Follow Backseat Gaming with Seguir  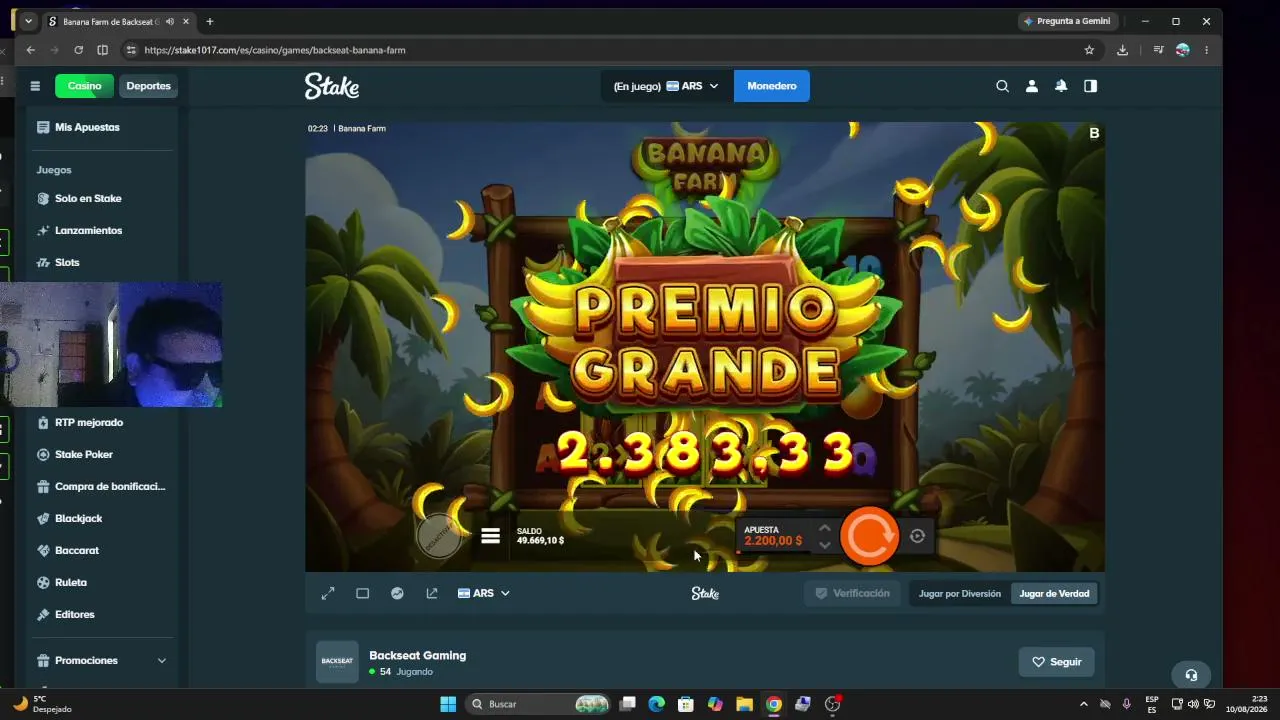coord(1057,662)
